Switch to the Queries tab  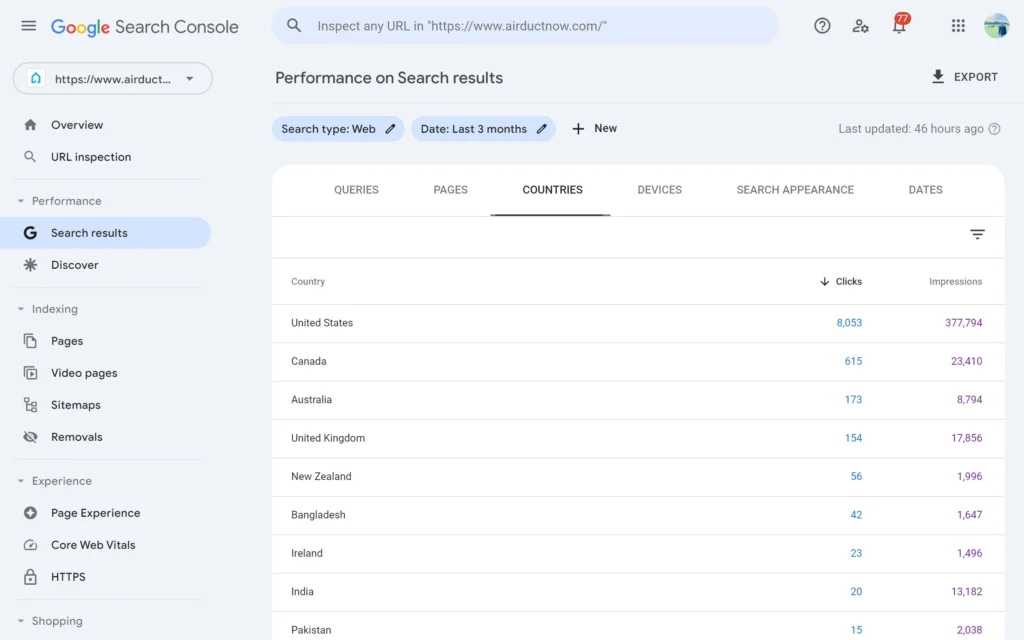tap(356, 190)
